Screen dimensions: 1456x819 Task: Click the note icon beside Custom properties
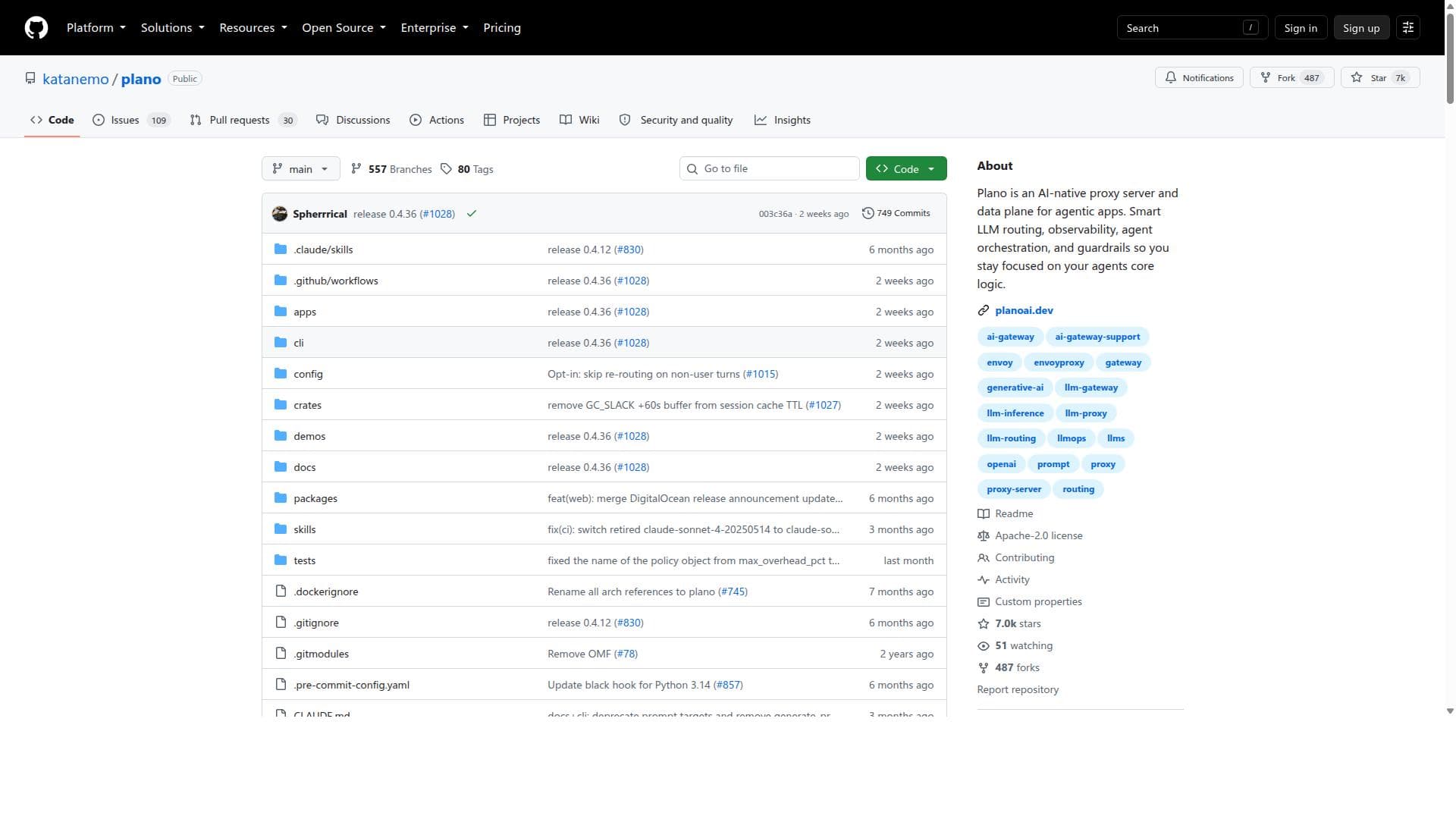tap(984, 602)
